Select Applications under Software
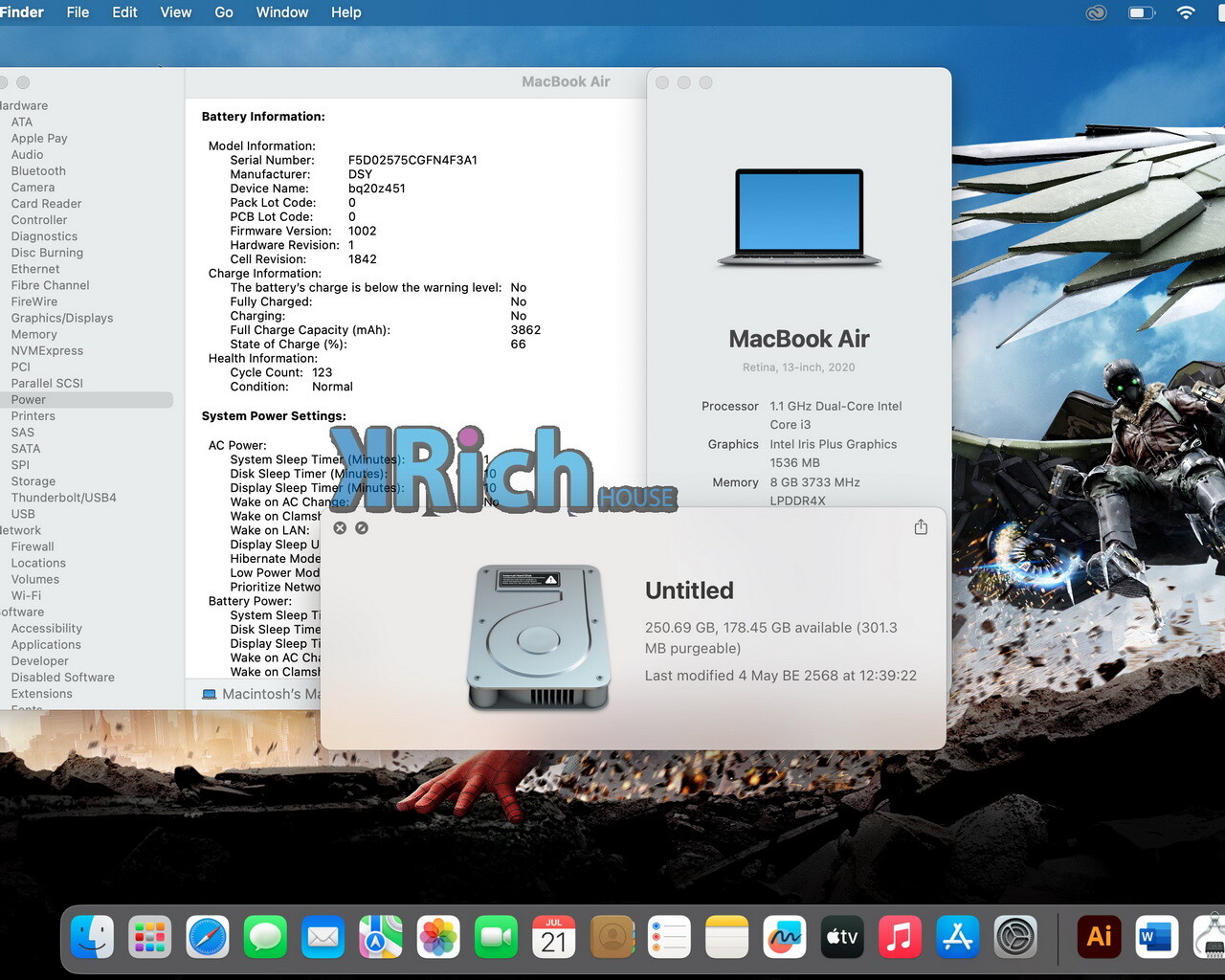1225x980 pixels. pyautogui.click(x=46, y=645)
